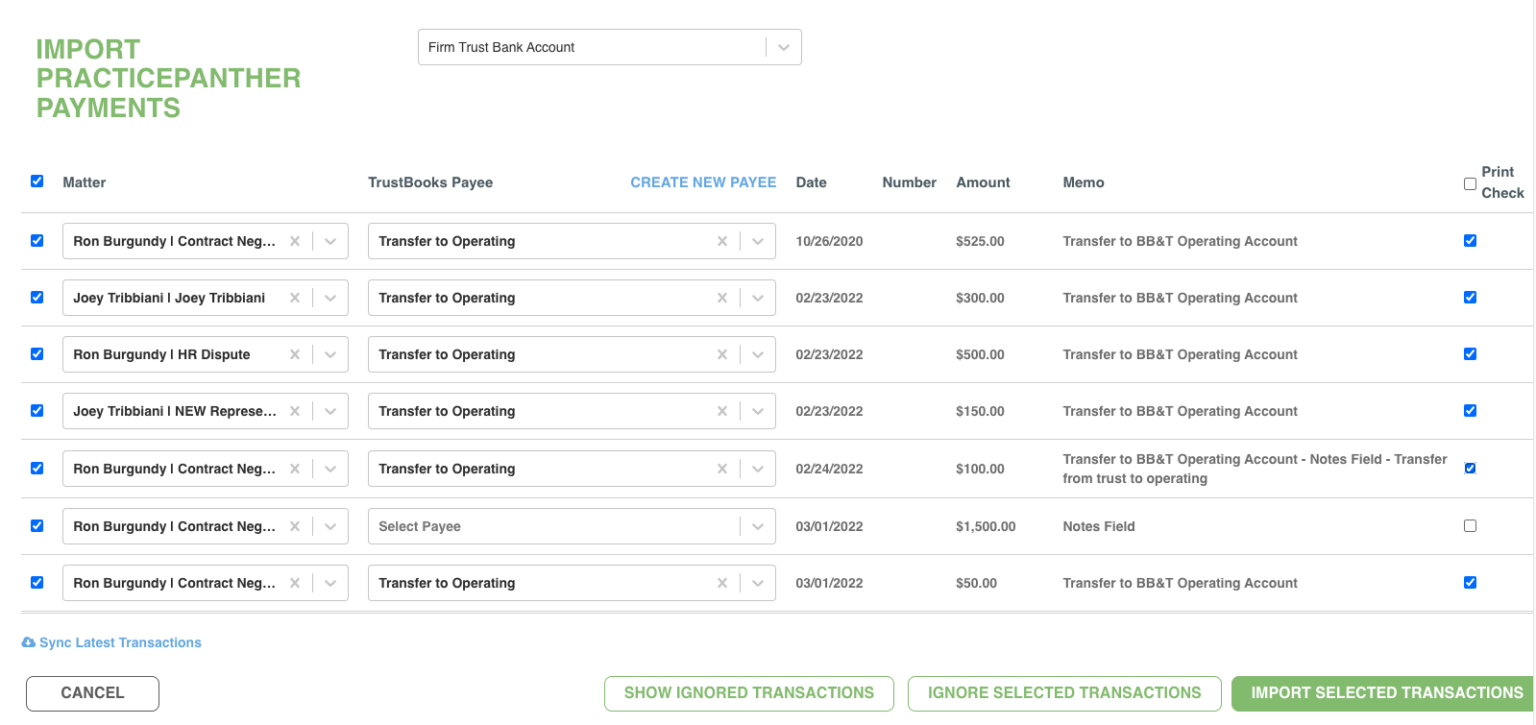The height and width of the screenshot is (725, 1536).
Task: Uncheck Print Check for the $525.00 transaction
Action: click(x=1470, y=241)
